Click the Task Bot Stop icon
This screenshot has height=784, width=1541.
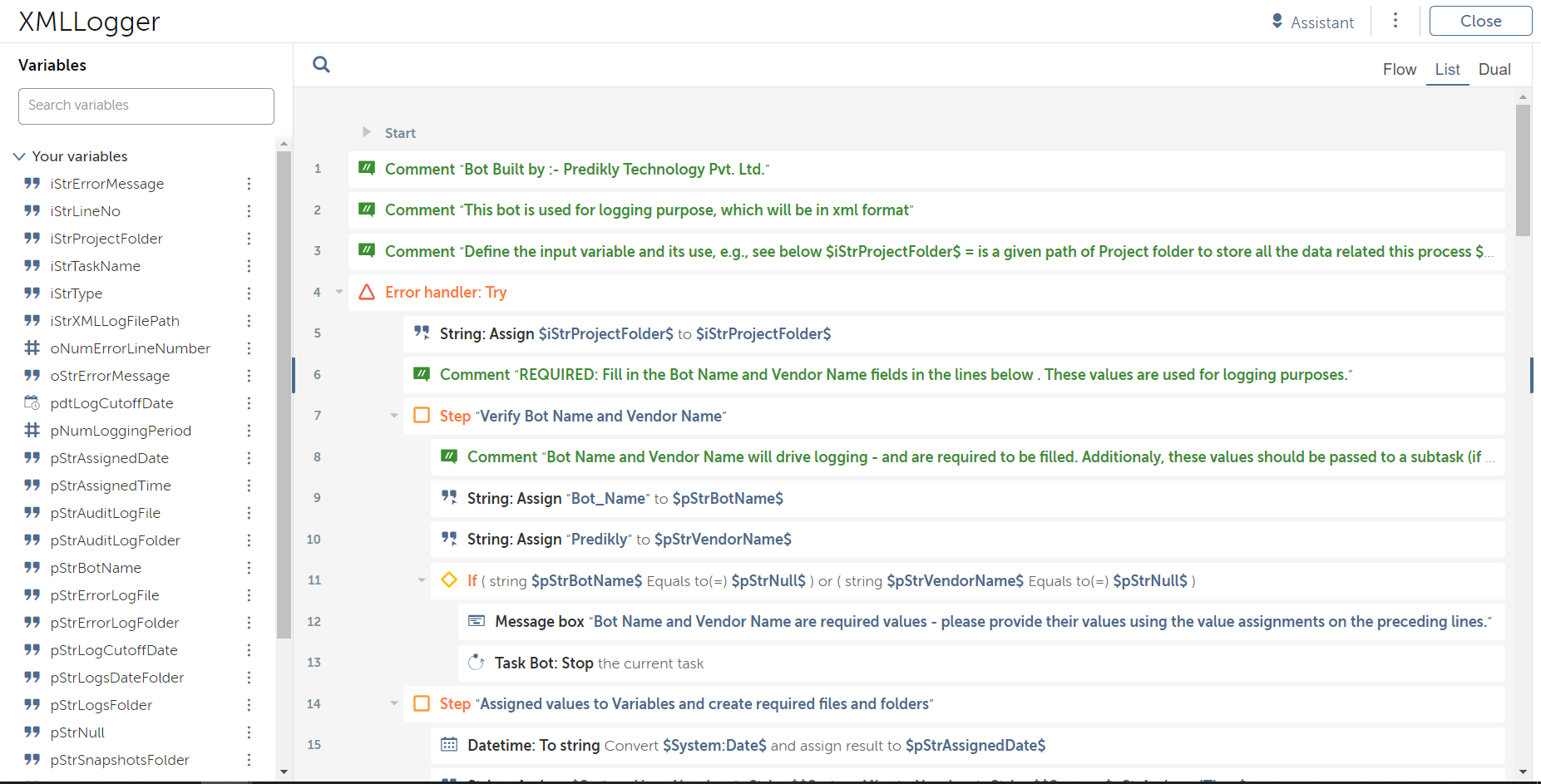tap(477, 663)
